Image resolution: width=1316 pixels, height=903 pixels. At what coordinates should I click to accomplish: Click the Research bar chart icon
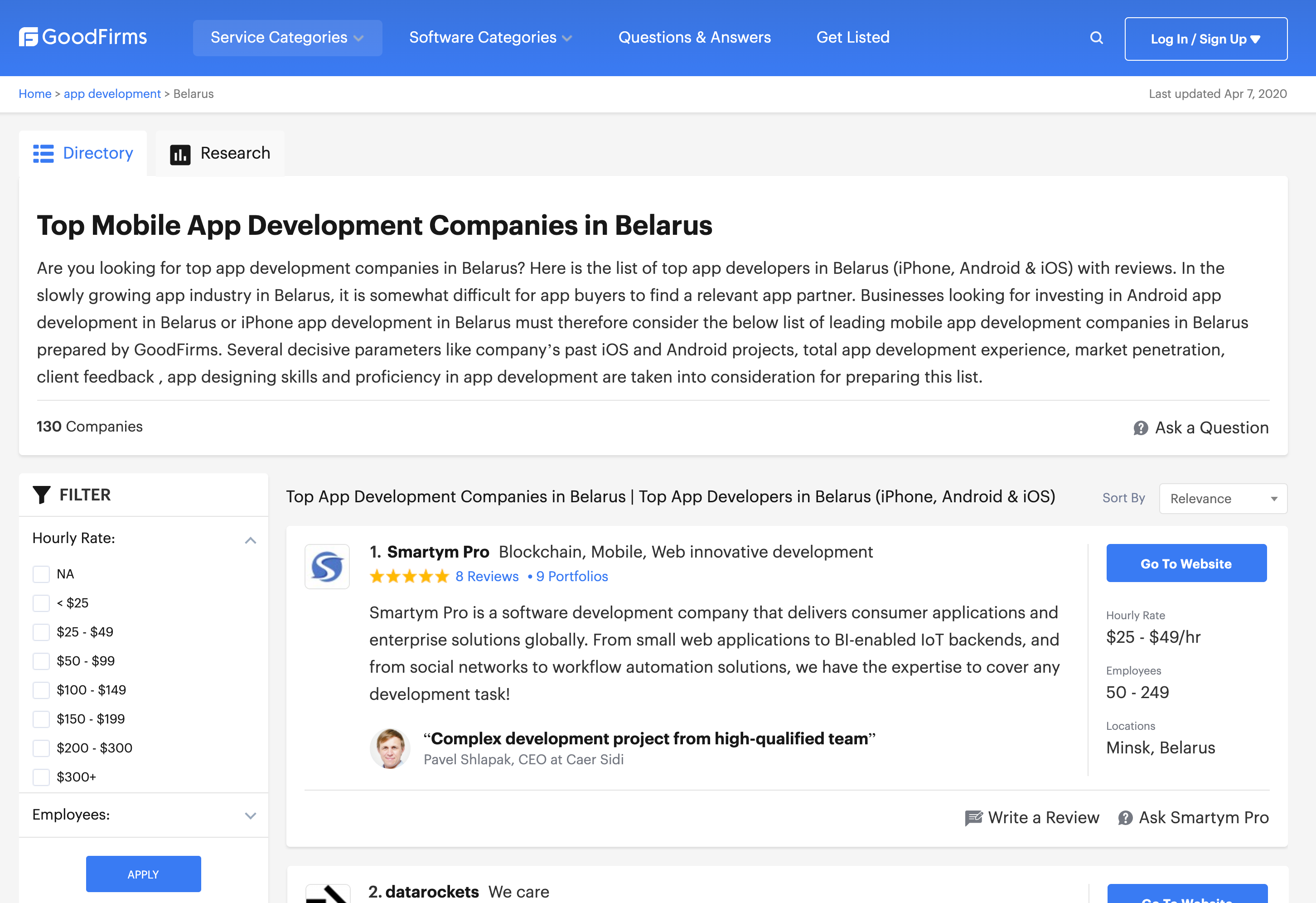[180, 154]
